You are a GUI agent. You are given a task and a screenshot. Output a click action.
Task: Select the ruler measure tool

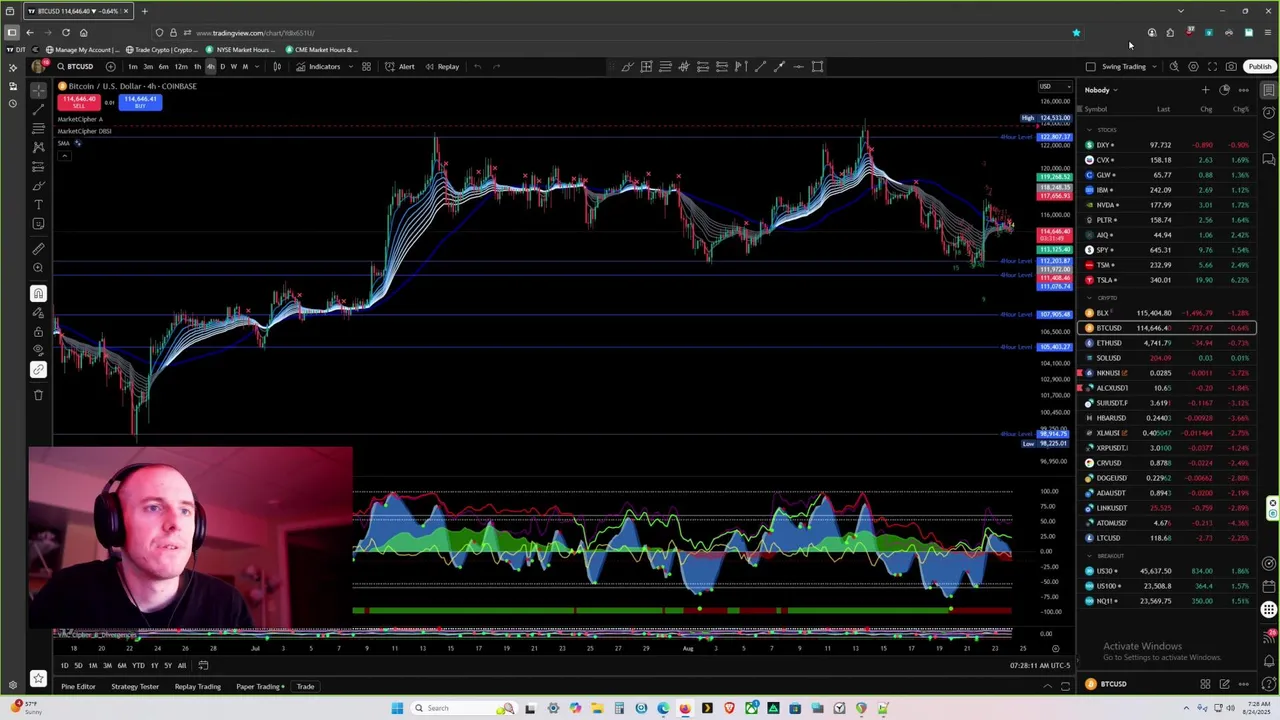[x=38, y=249]
